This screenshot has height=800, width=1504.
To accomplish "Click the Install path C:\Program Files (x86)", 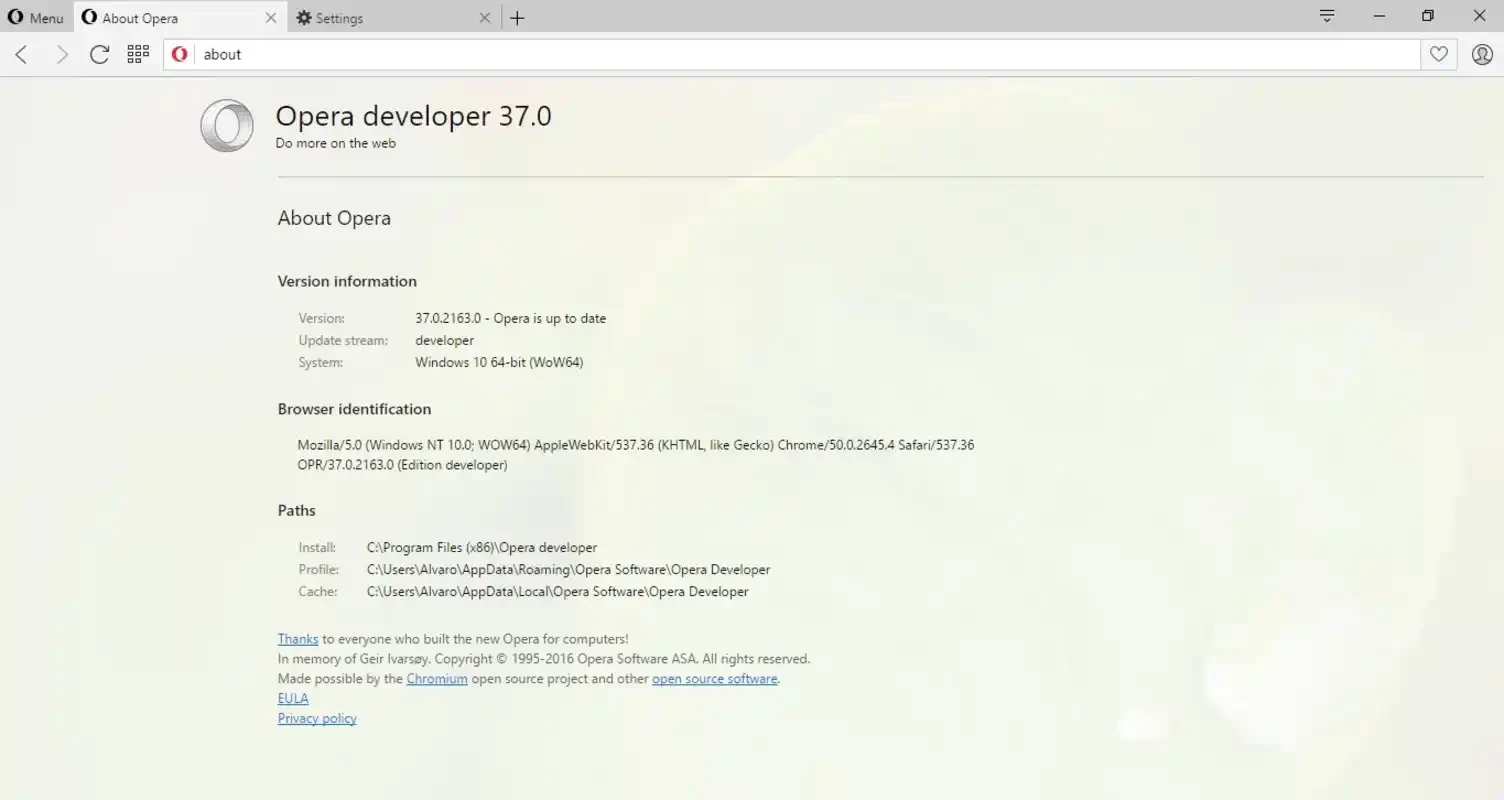I will [482, 548].
